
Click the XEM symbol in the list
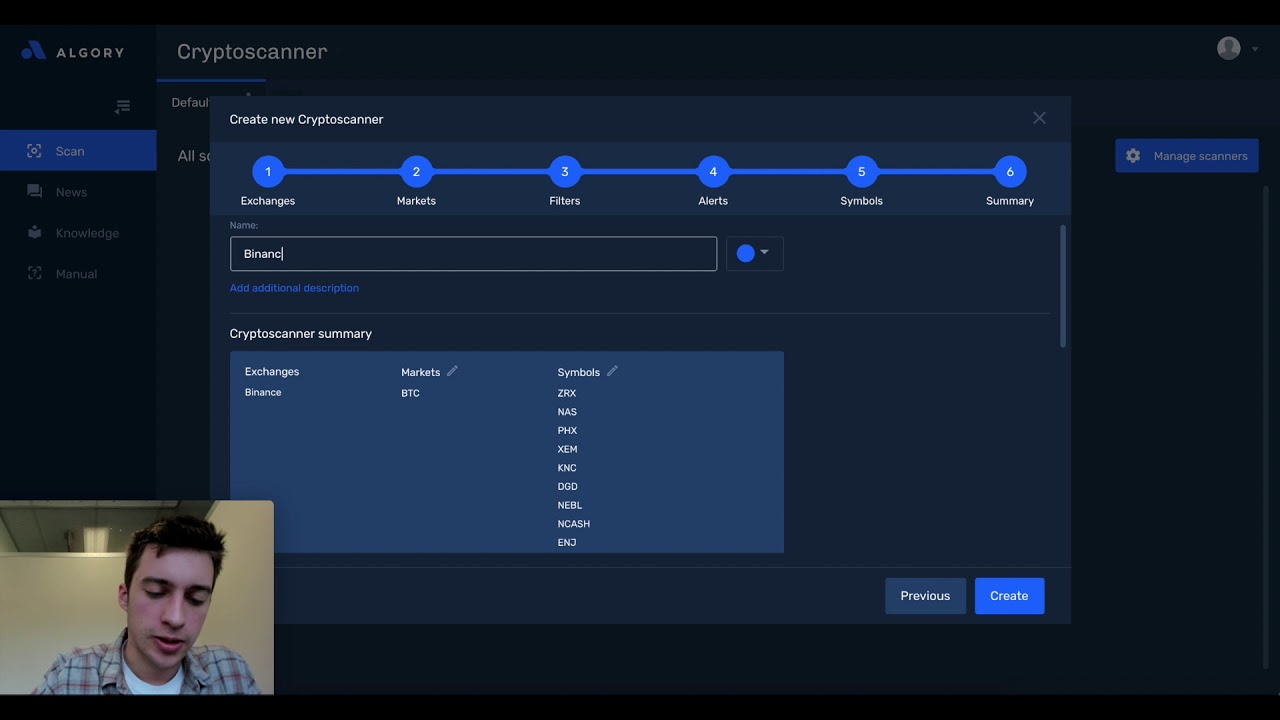pos(567,449)
